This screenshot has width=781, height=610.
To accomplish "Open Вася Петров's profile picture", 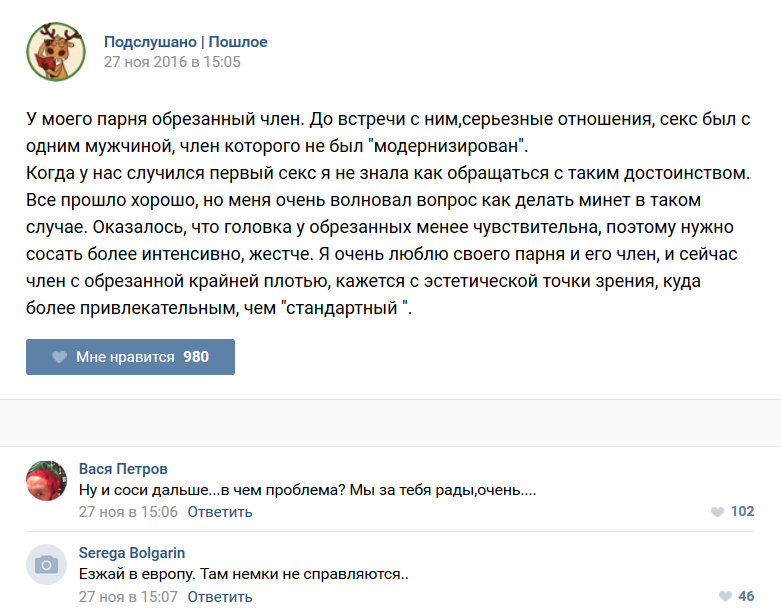I will (46, 481).
